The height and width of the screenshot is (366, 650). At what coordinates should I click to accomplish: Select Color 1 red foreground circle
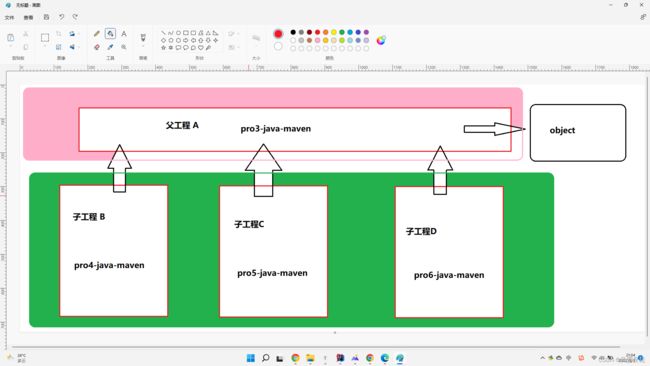[278, 34]
